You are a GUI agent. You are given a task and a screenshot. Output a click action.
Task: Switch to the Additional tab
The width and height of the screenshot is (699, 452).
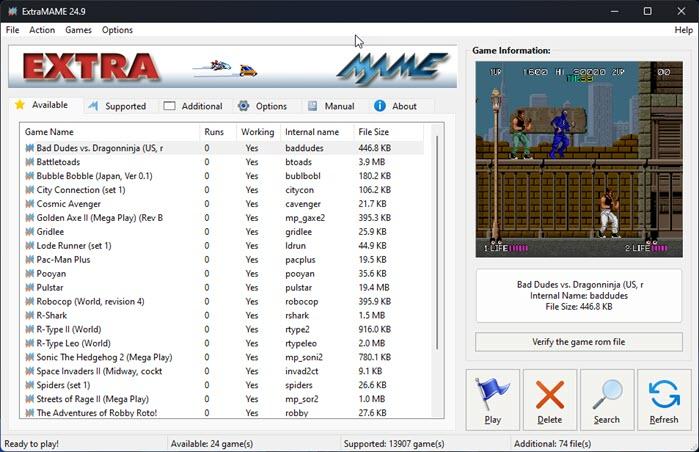193,106
